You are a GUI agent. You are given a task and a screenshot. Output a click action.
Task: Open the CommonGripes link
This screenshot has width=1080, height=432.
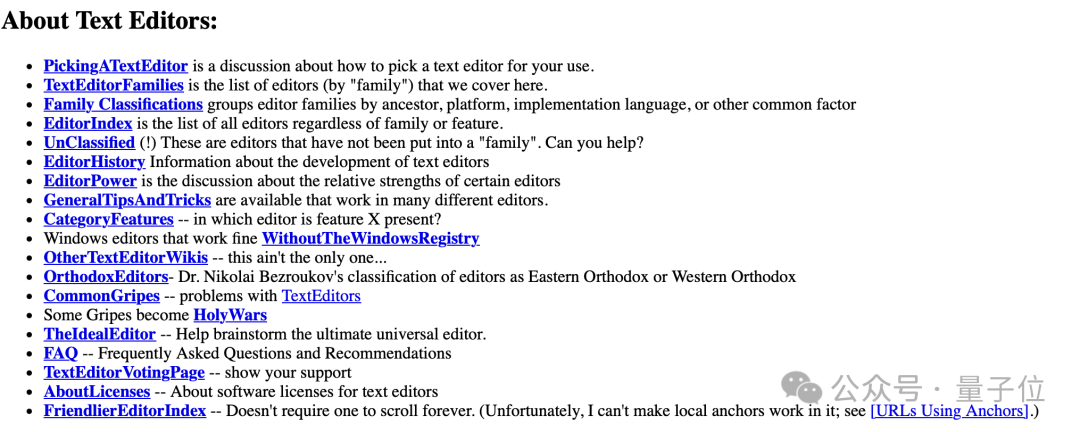[102, 296]
